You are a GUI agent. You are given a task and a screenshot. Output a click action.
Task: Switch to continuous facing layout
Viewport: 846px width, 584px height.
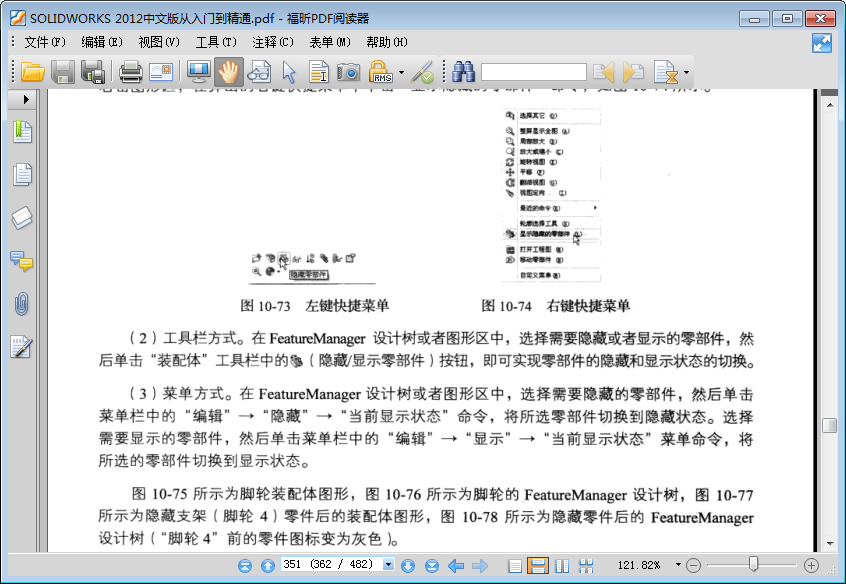(586, 566)
